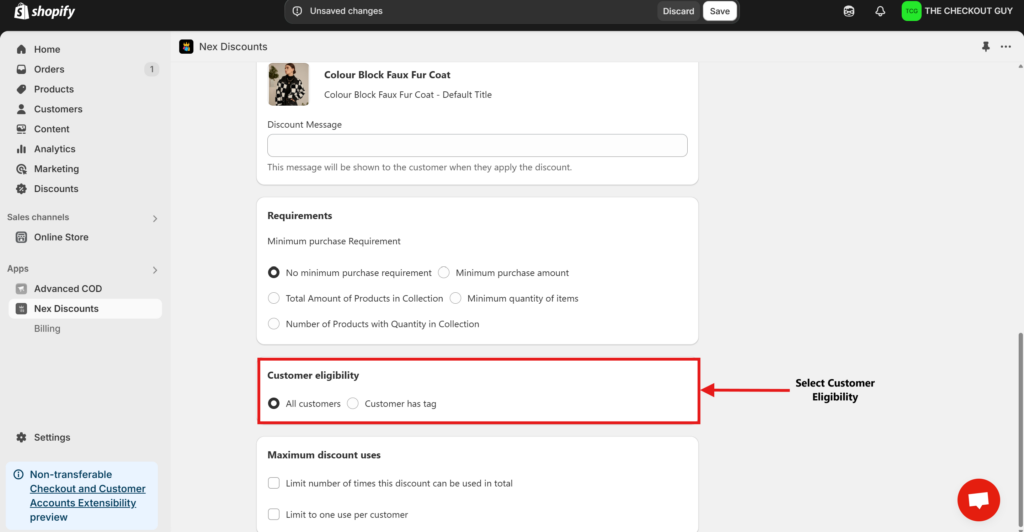Click the unsaved changes alert icon
Viewport: 1024px width, 532px height.
tap(297, 11)
